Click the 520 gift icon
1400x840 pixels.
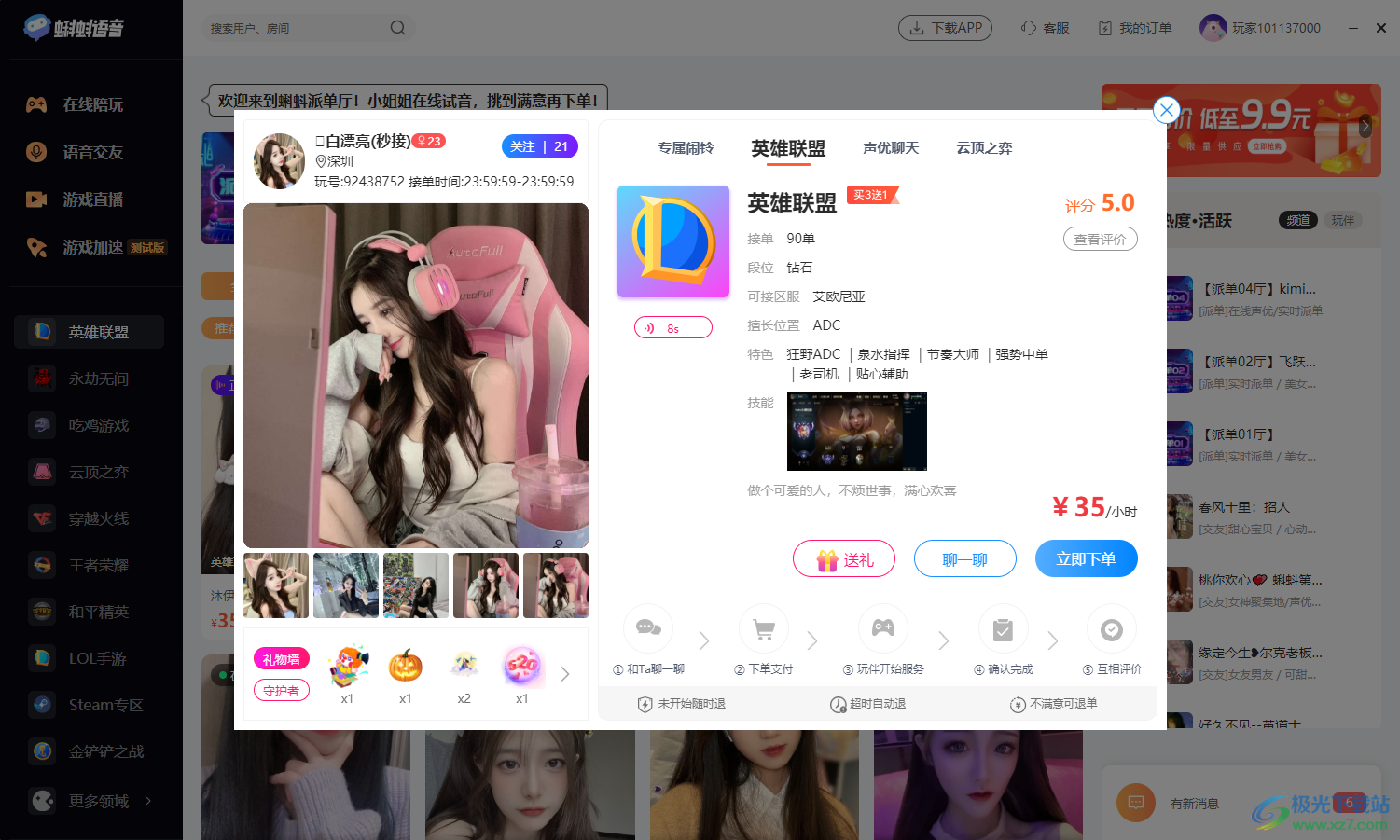coord(522,666)
